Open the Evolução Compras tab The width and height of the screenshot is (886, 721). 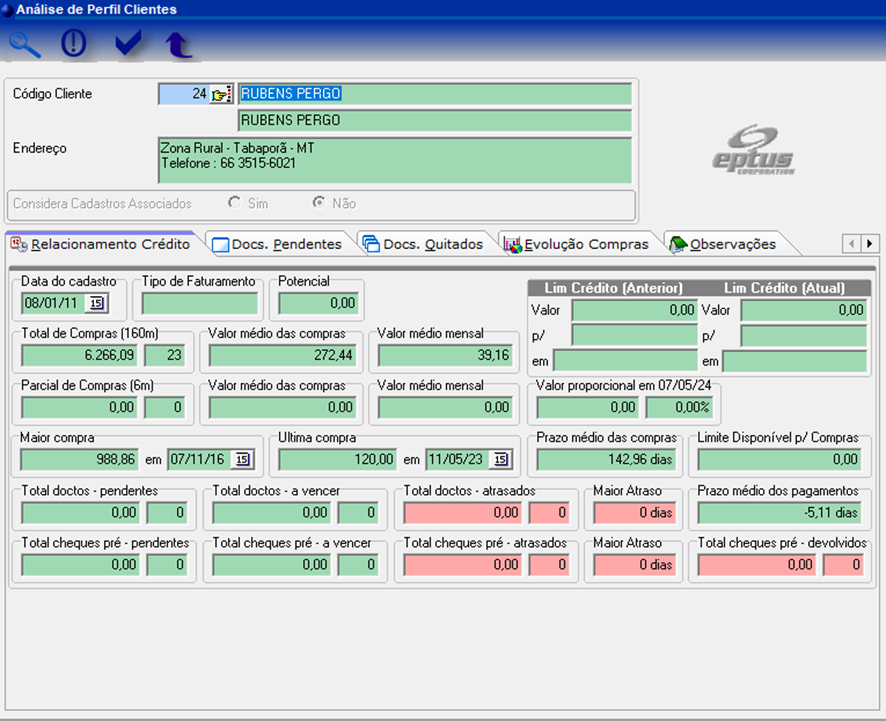[578, 244]
